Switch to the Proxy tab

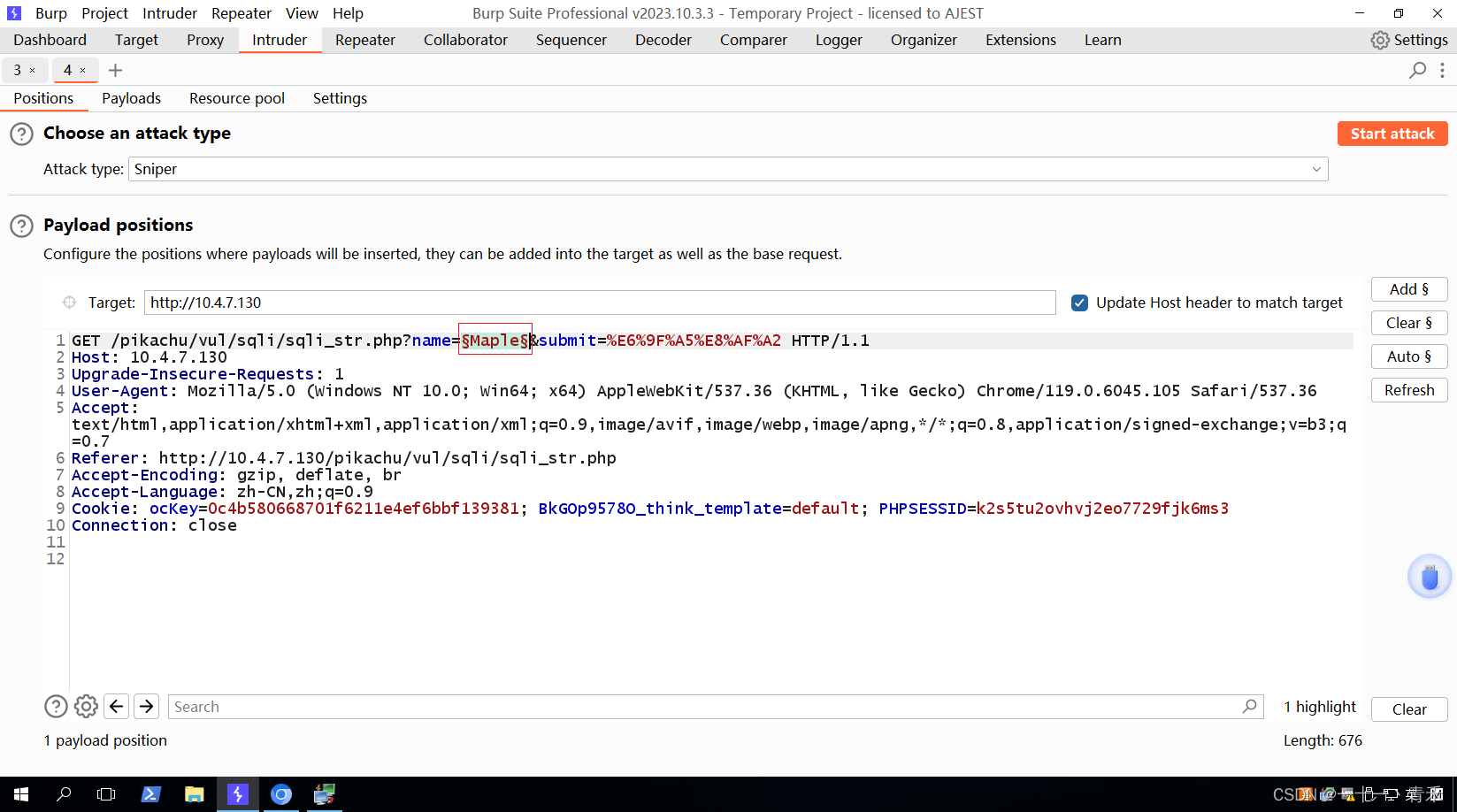pyautogui.click(x=205, y=40)
